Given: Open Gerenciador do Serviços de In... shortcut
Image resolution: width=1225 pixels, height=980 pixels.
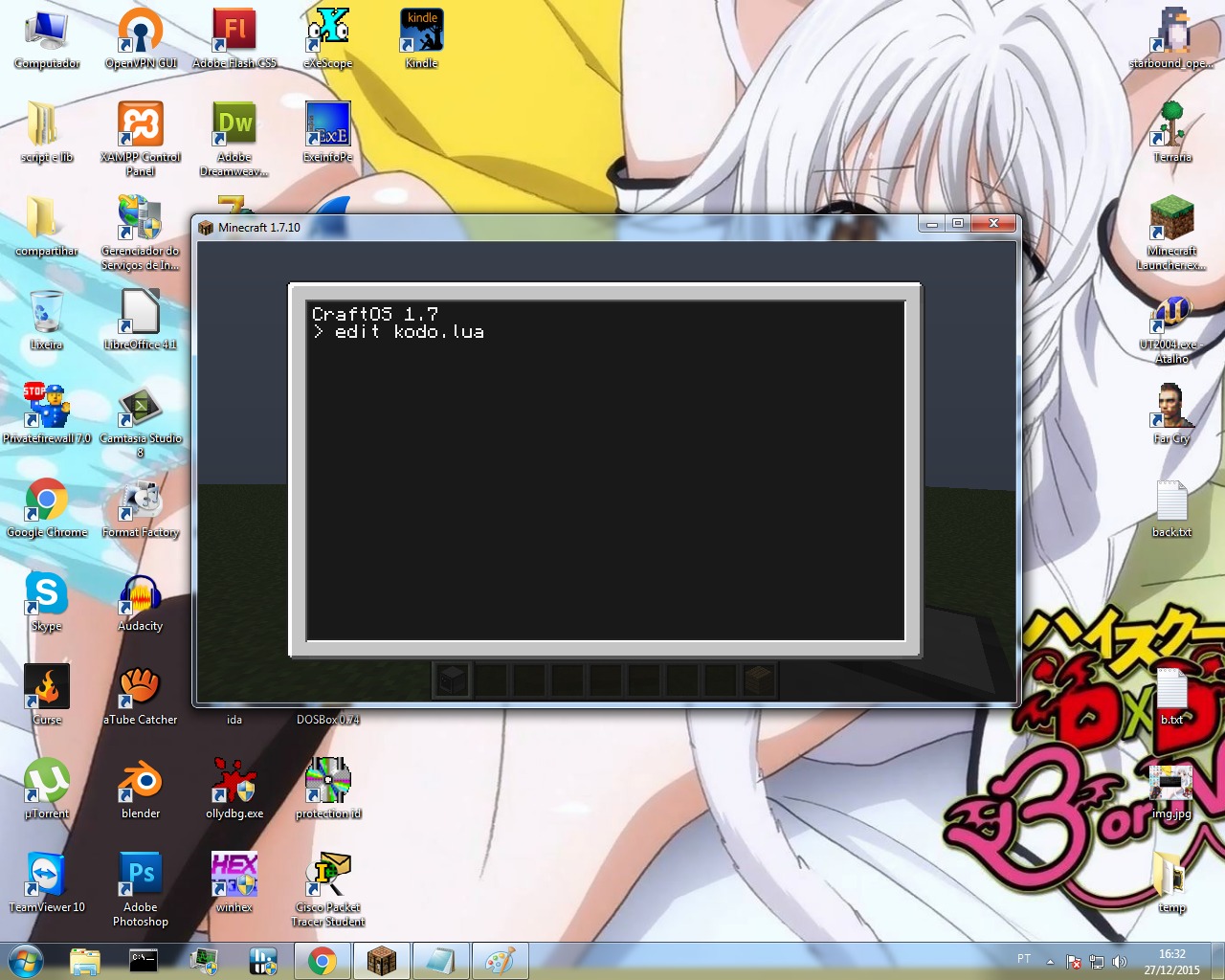Looking at the screenshot, I should click(141, 233).
